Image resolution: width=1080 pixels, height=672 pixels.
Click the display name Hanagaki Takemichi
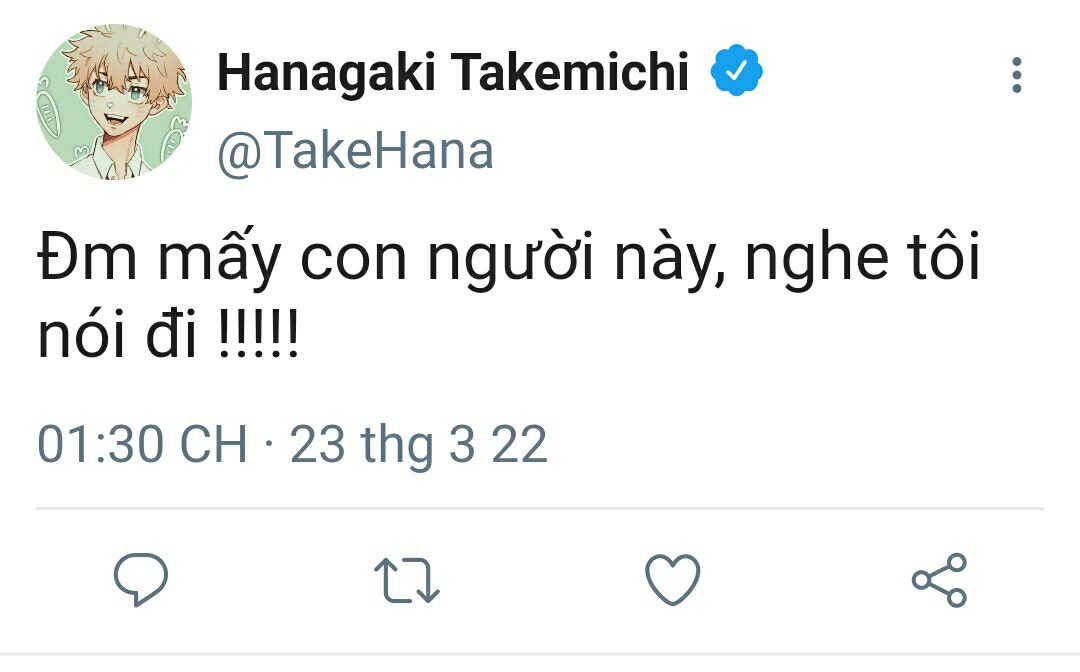pos(453,73)
